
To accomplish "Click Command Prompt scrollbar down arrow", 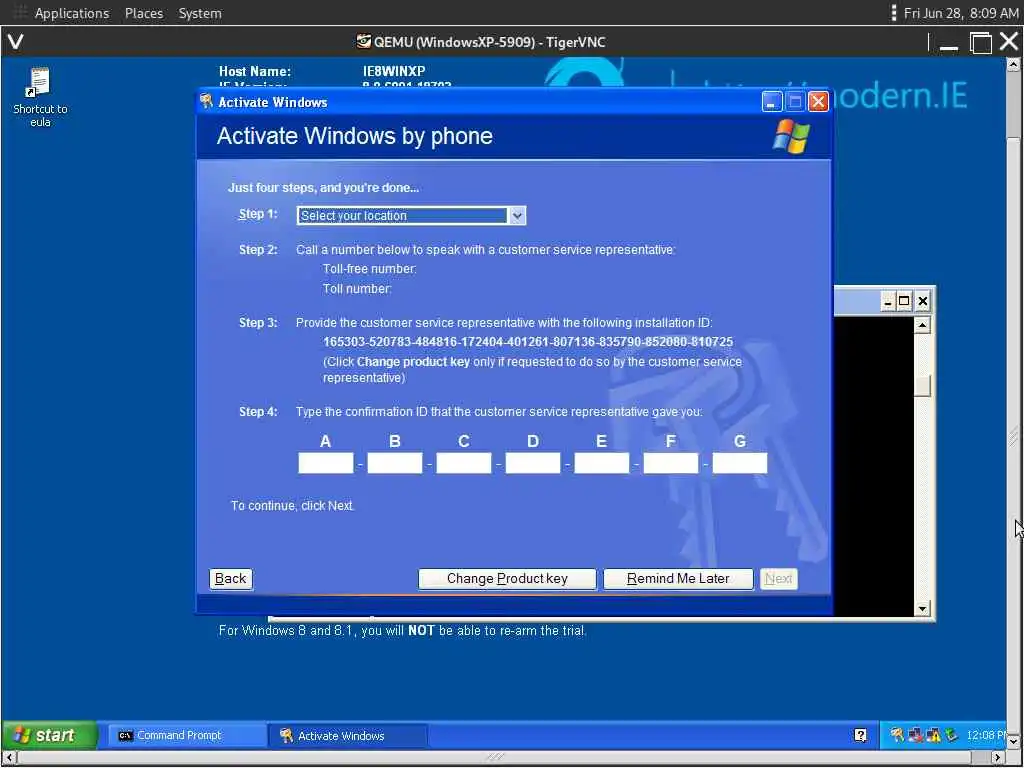I will point(922,609).
